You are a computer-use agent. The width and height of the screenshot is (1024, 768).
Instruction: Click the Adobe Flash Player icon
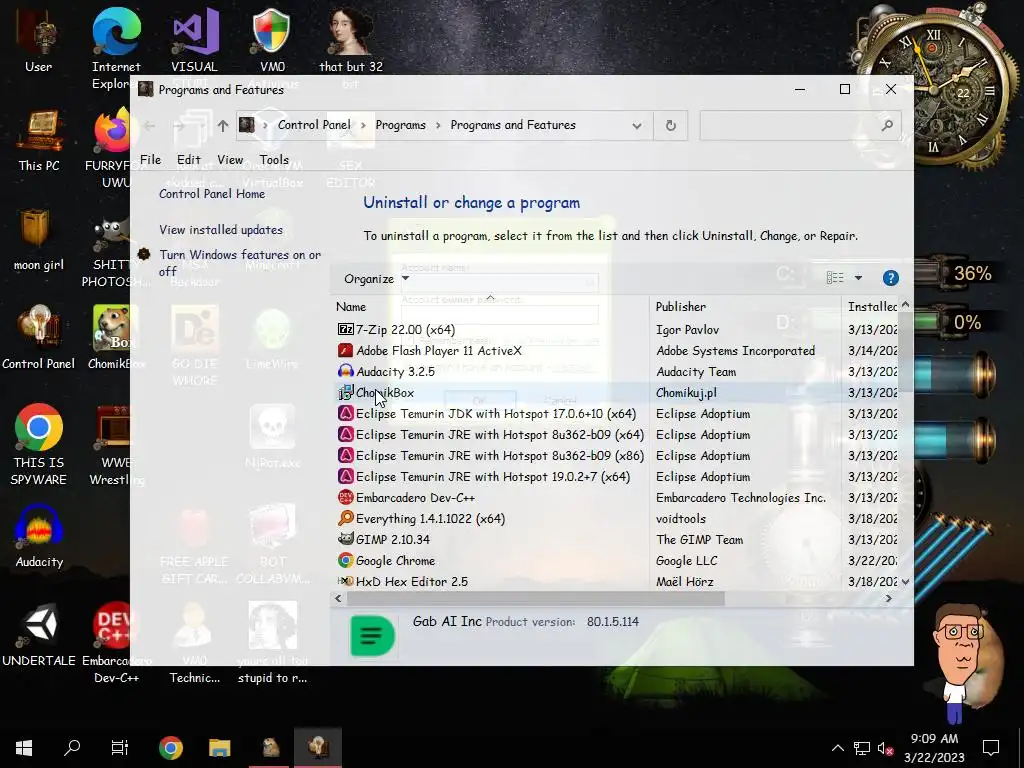[x=345, y=351]
